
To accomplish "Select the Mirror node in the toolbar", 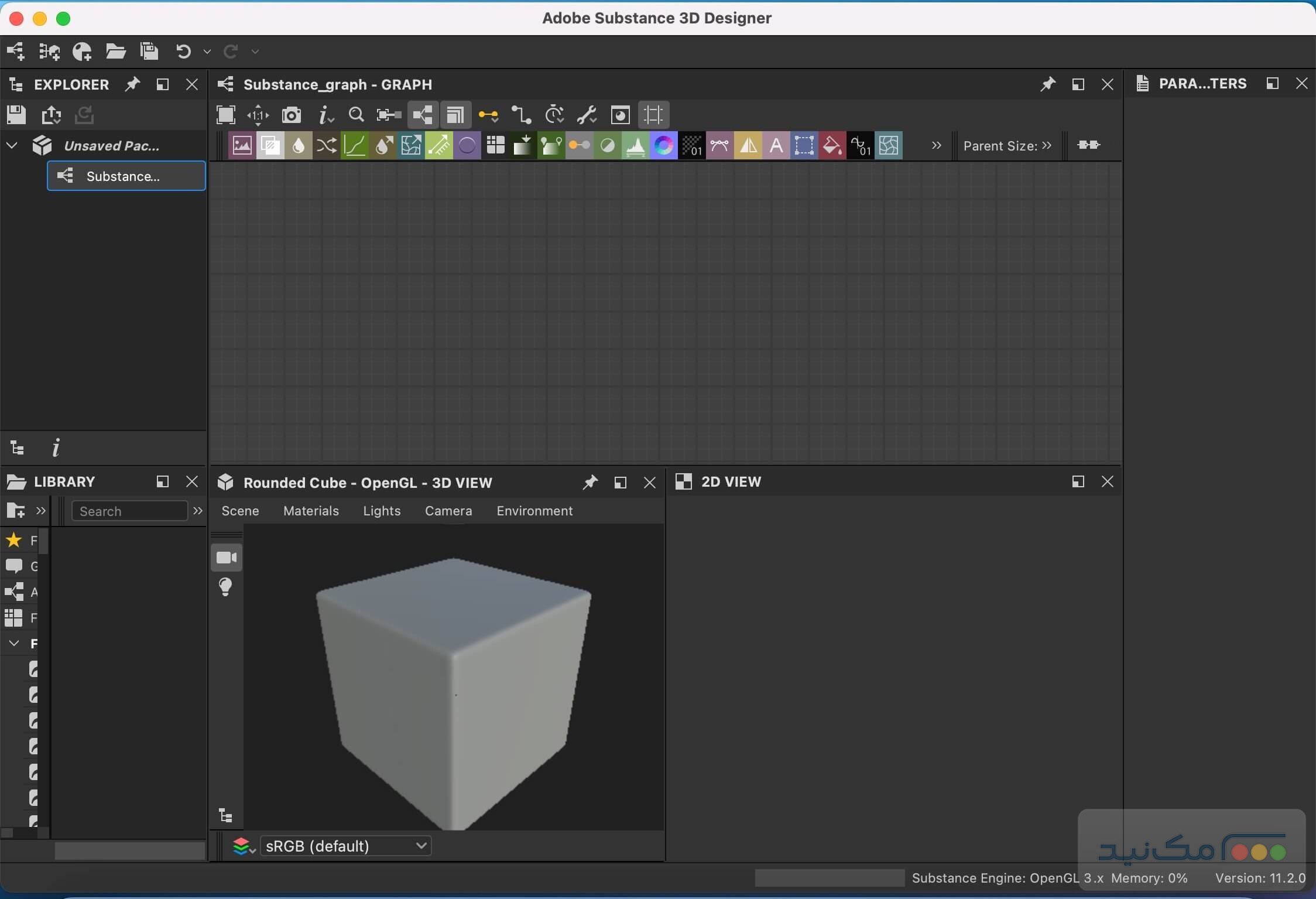I will (748, 146).
